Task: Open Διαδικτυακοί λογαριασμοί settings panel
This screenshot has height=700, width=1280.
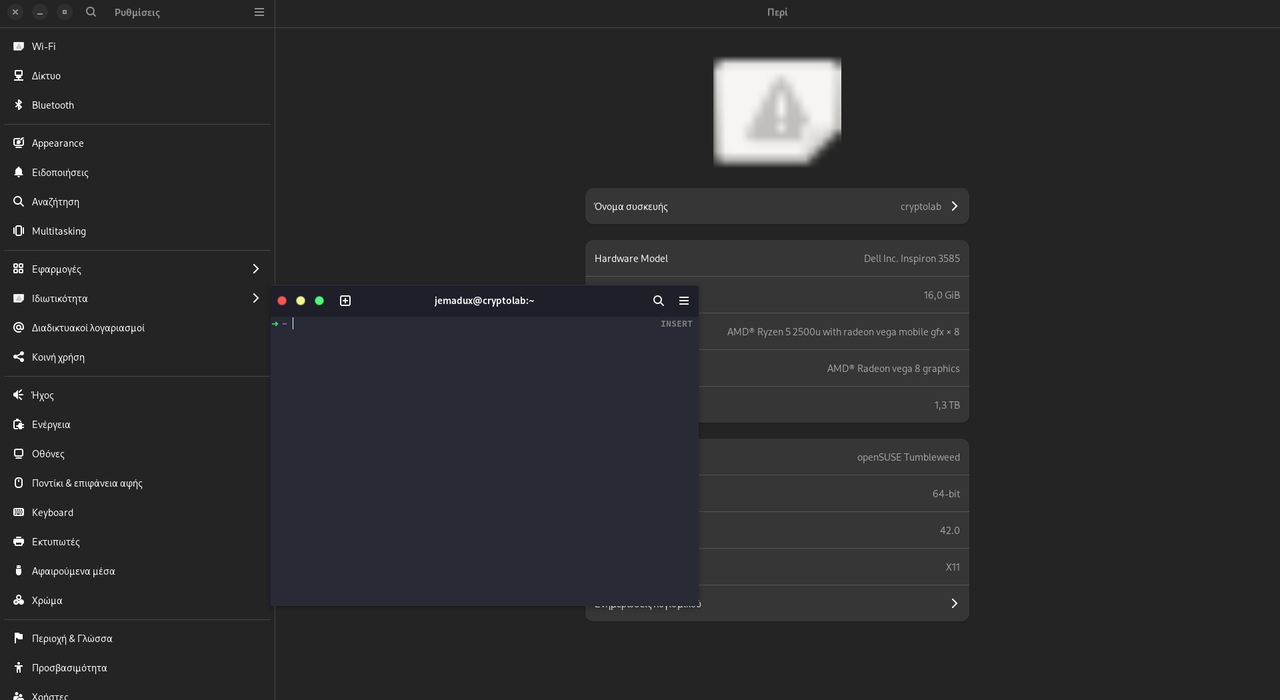Action: [x=137, y=328]
